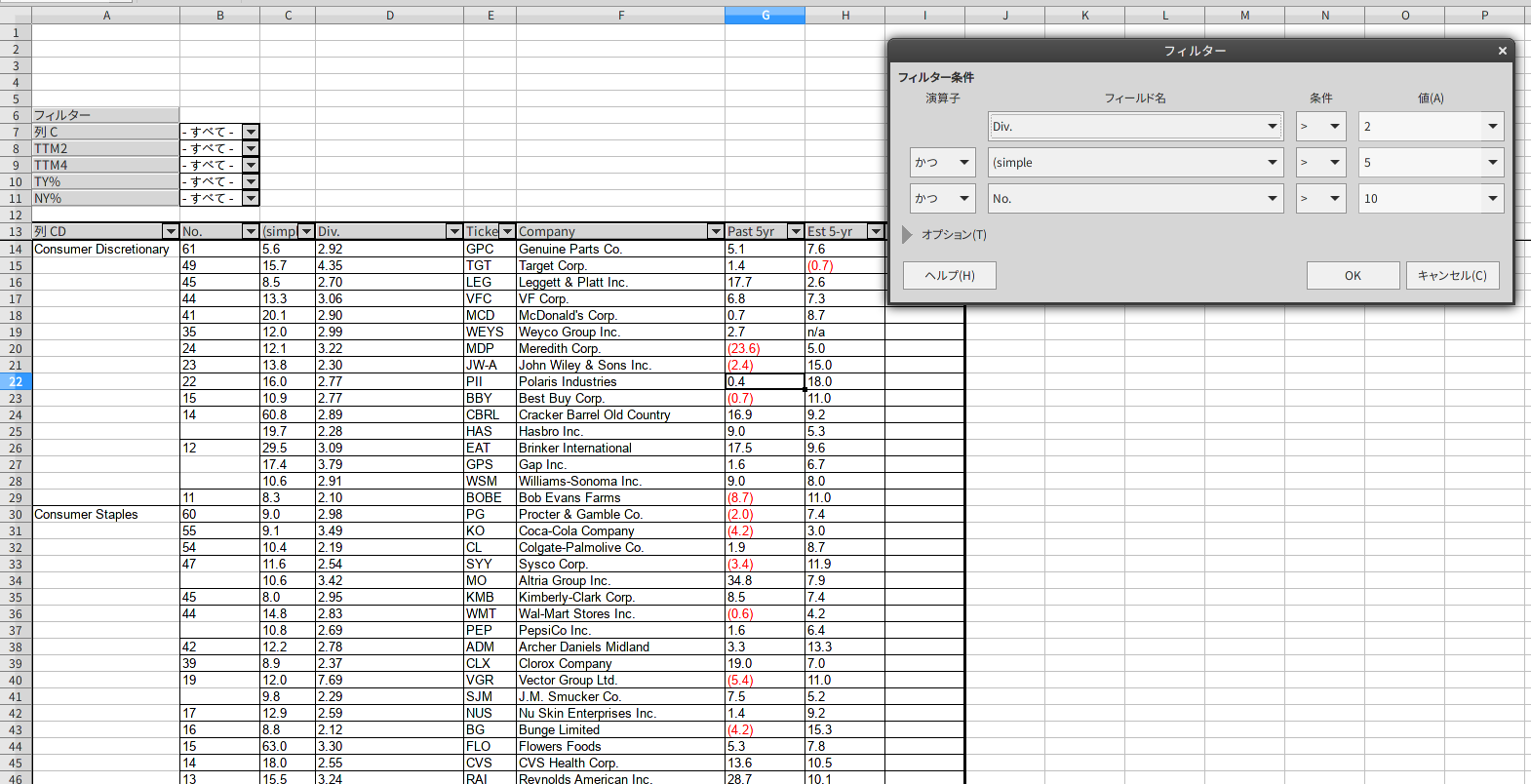
Task: Open the No. field name dropdown in dialog
Action: point(1272,199)
